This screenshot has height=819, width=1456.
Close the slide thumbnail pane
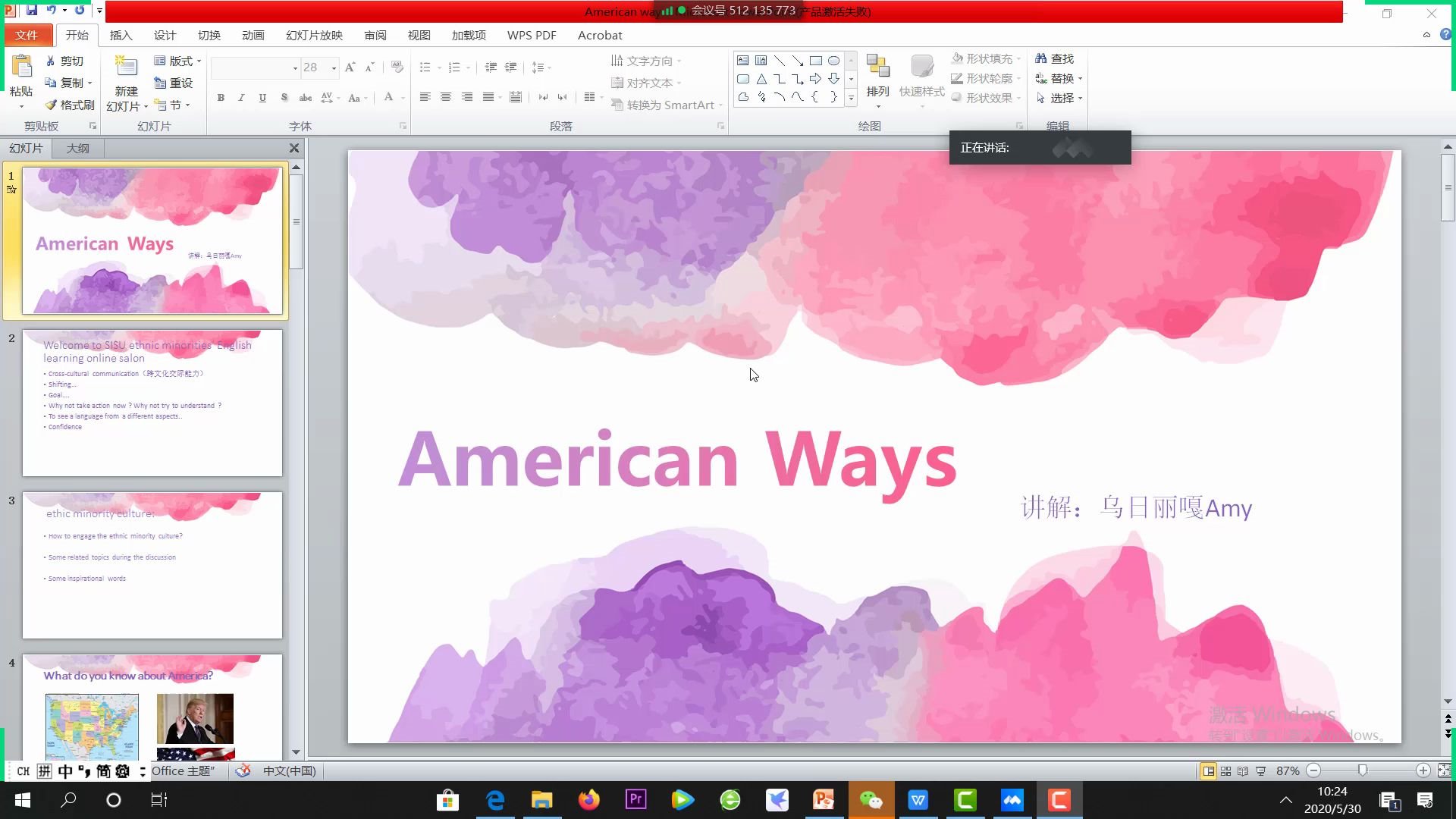pyautogui.click(x=294, y=148)
